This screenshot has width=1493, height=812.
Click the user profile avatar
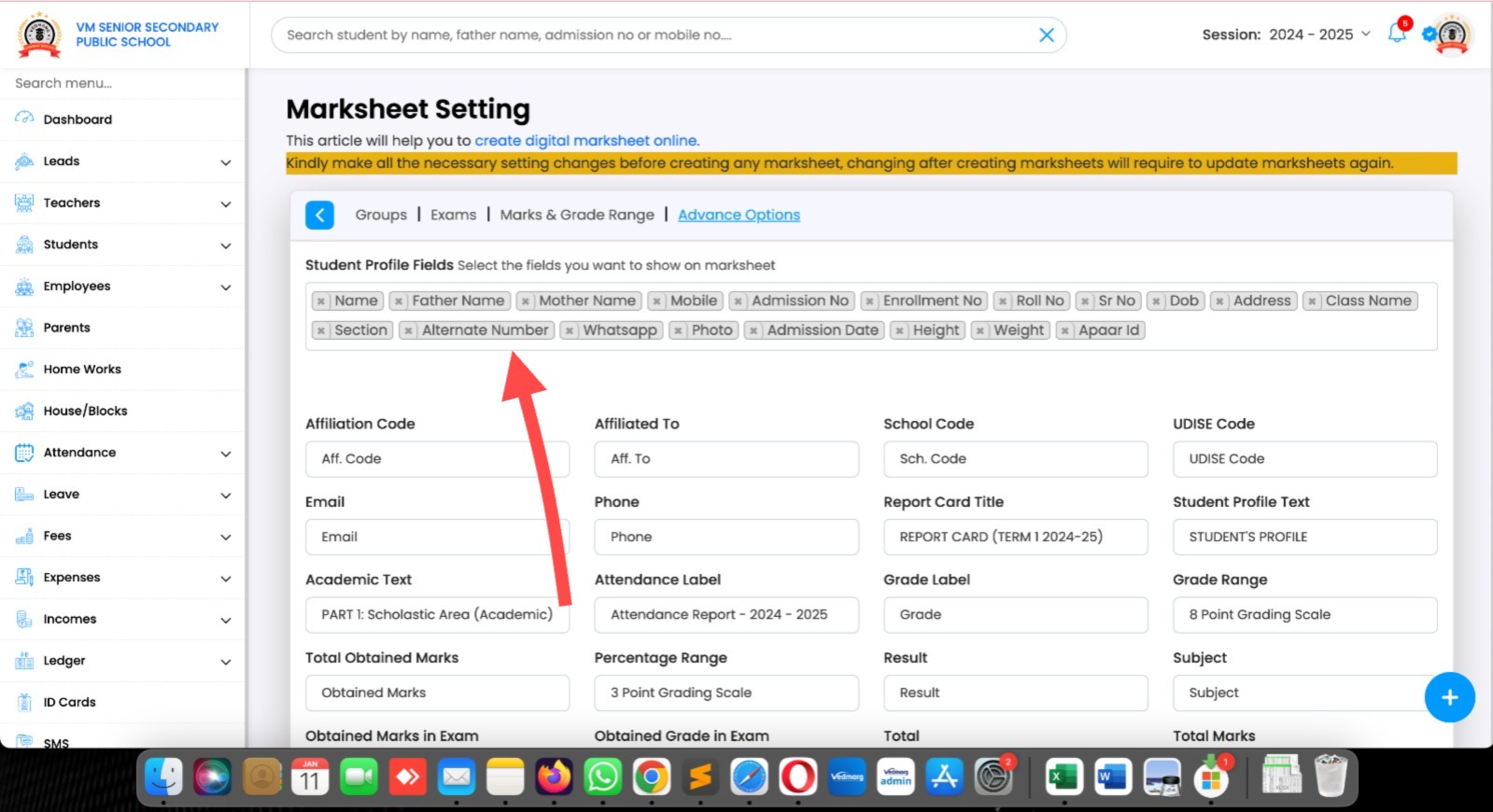(1452, 35)
